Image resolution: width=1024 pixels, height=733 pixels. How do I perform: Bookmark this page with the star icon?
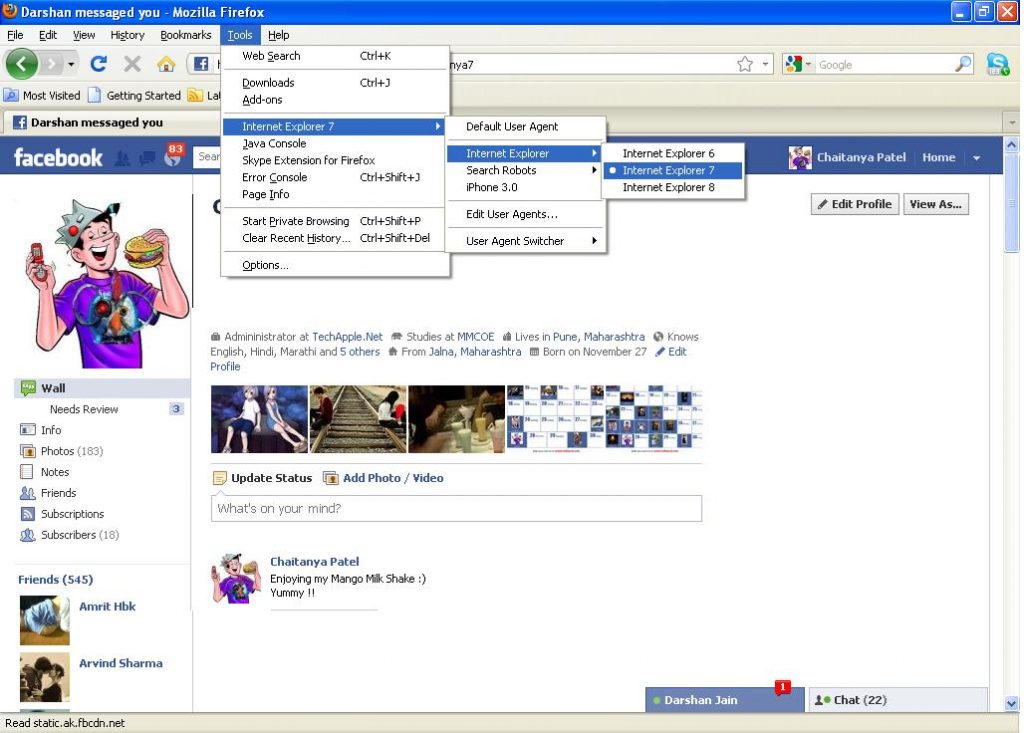(x=744, y=64)
